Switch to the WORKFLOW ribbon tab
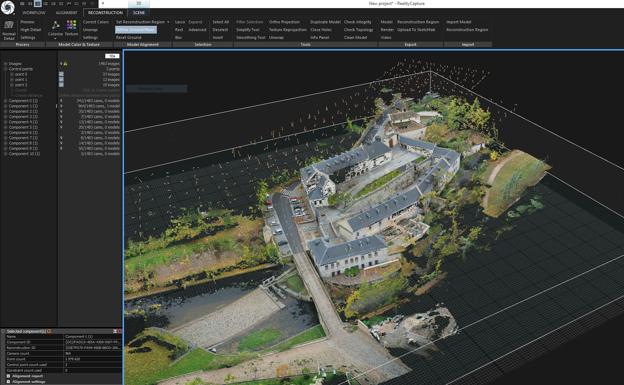Image resolution: width=624 pixels, height=385 pixels. tap(34, 13)
